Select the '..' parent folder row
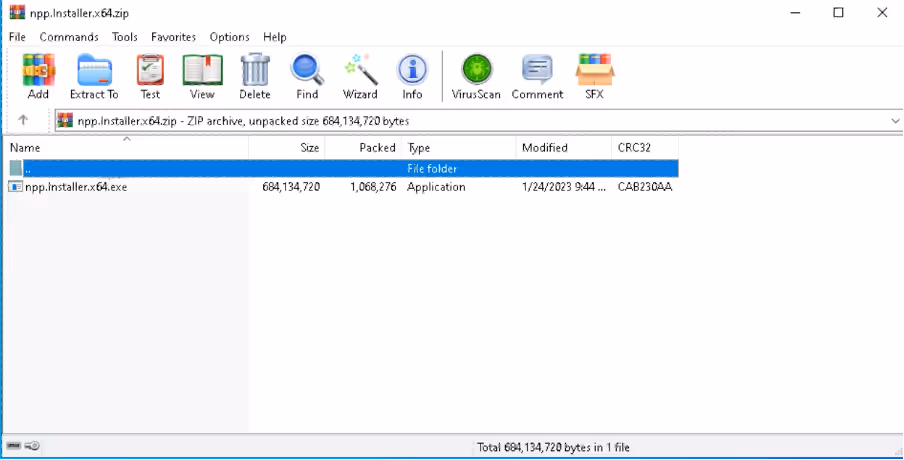The width and height of the screenshot is (904, 460). click(x=343, y=168)
